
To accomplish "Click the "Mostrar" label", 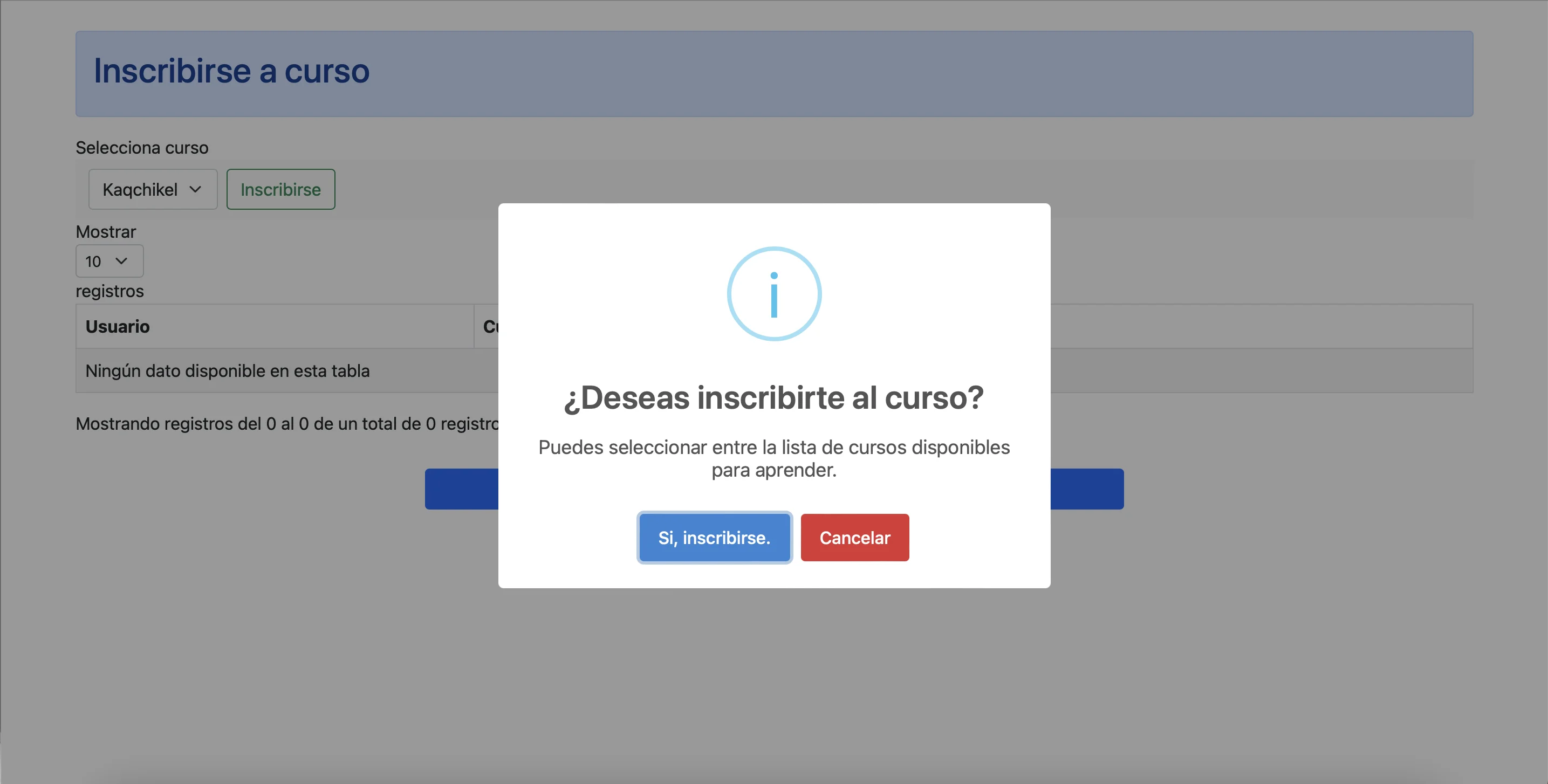I will [106, 232].
